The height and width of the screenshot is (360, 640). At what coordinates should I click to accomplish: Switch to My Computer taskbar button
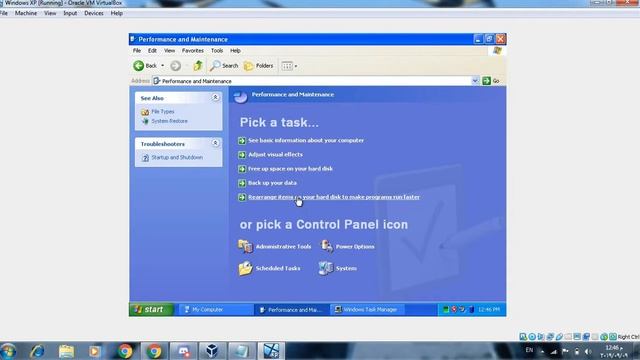coord(215,309)
